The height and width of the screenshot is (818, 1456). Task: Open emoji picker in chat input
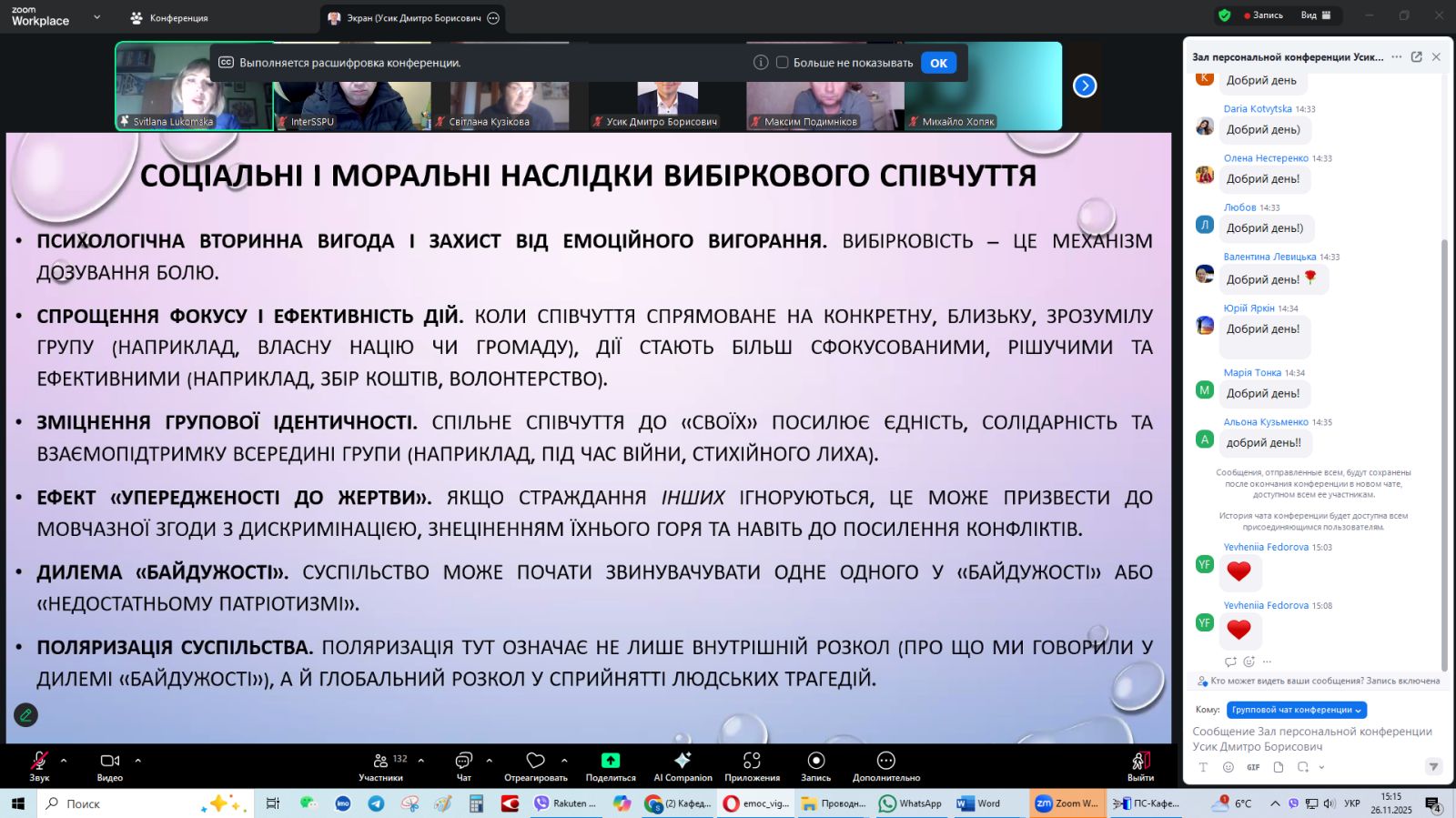click(1228, 767)
